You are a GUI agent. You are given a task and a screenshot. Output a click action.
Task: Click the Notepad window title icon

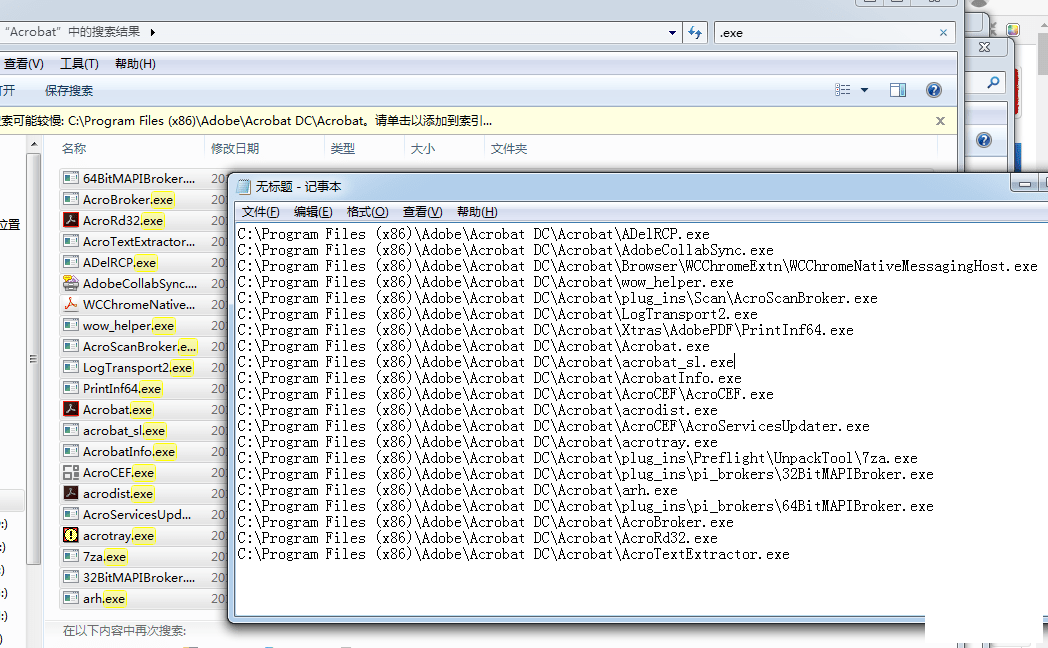tap(243, 186)
